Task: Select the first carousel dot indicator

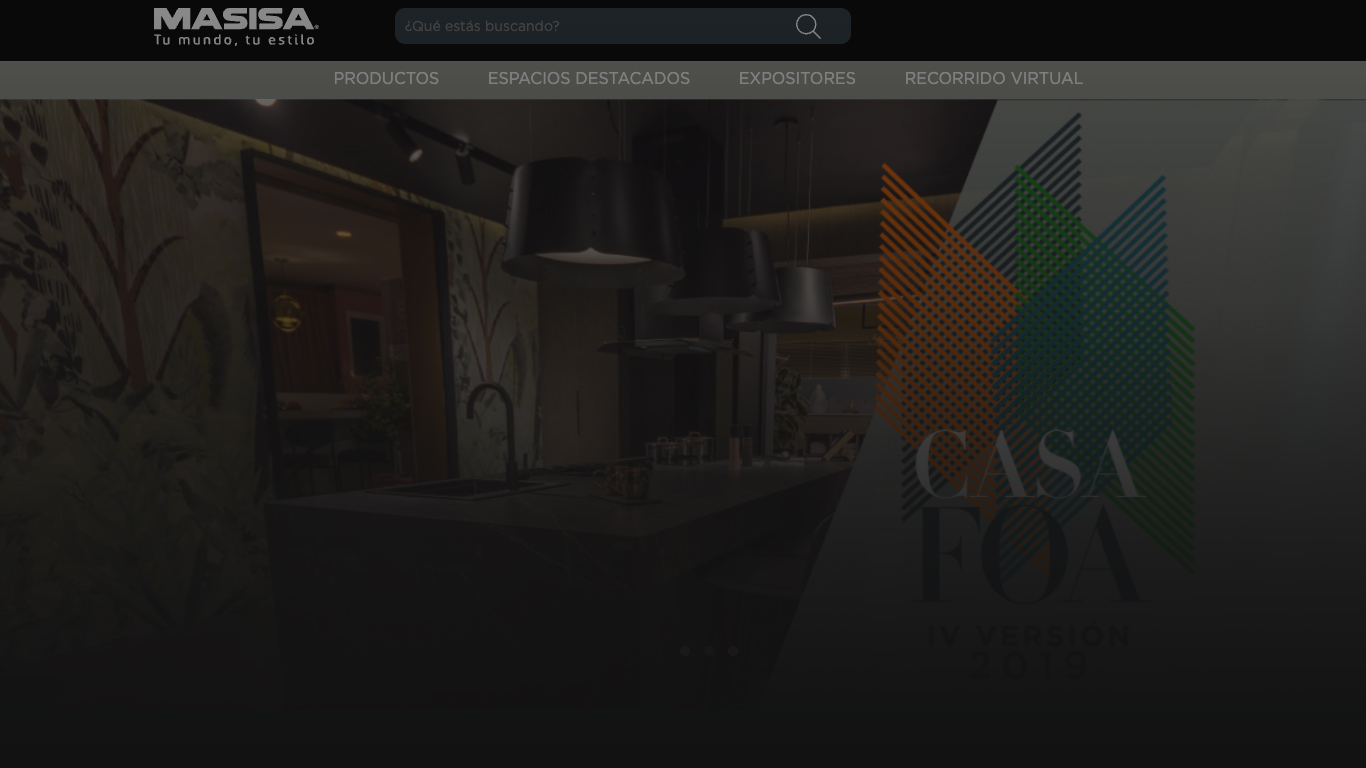Action: coord(685,651)
